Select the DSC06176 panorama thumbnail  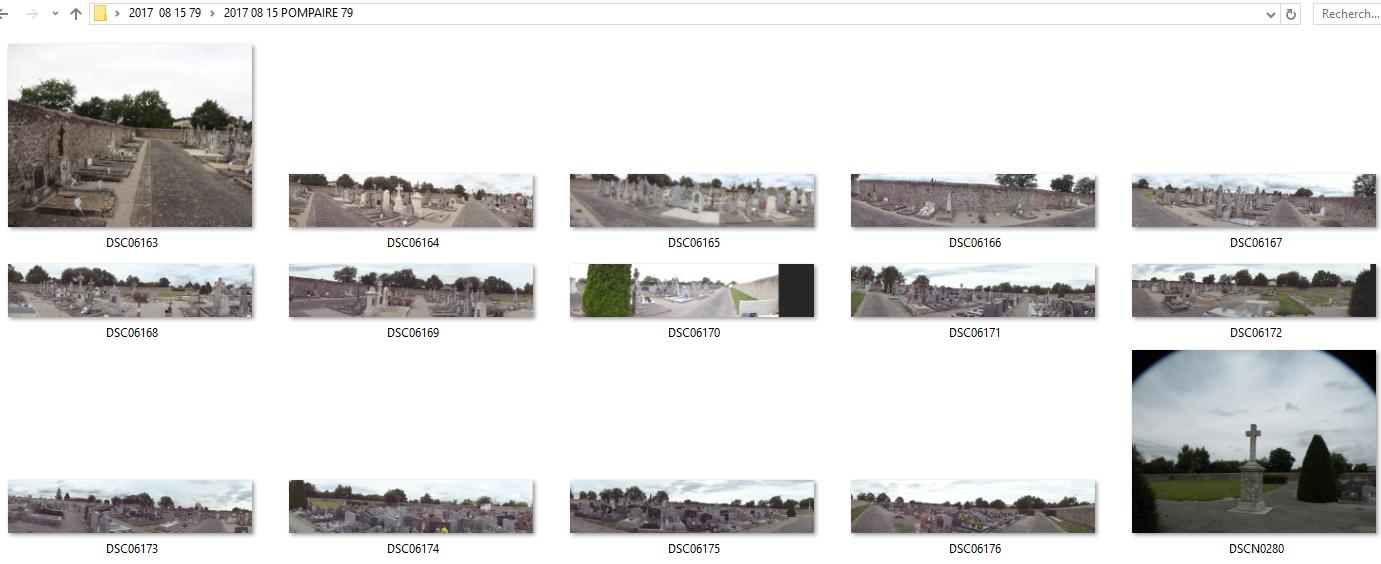click(x=973, y=506)
